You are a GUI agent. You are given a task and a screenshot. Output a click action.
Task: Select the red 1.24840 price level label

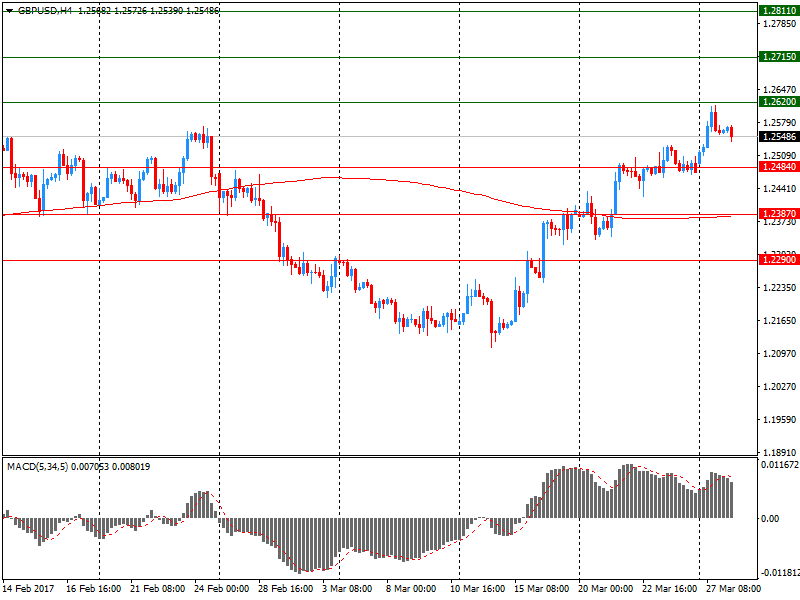[x=778, y=167]
